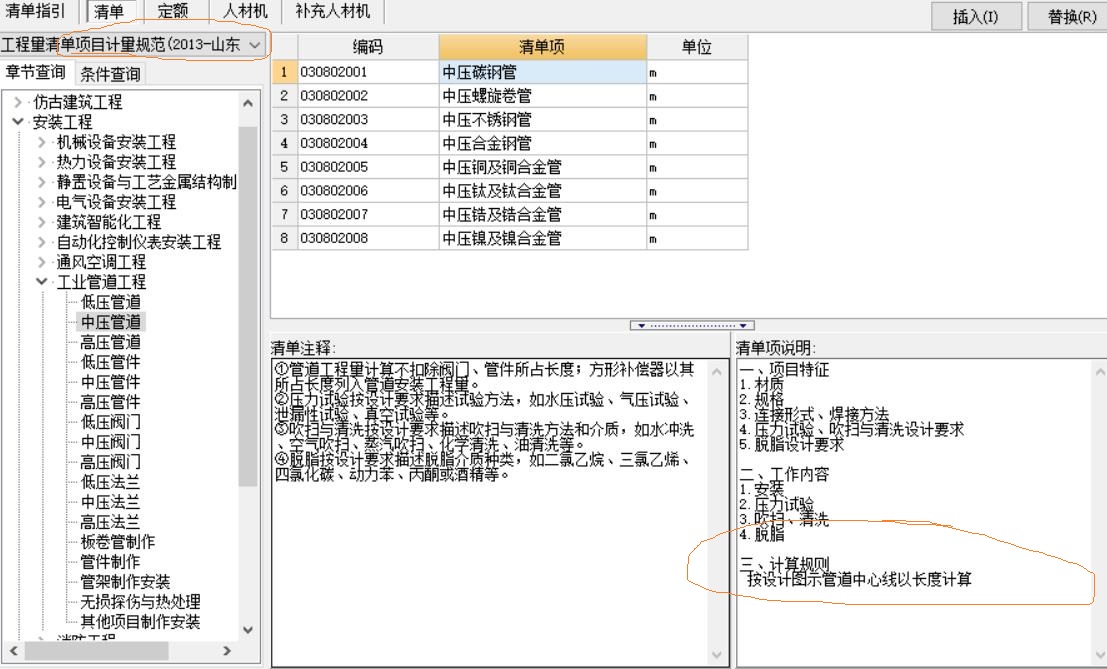Switch to the 定额 tab

point(173,11)
